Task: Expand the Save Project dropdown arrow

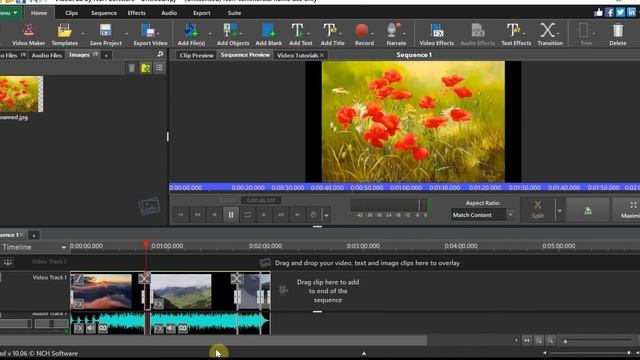Action: (x=127, y=34)
